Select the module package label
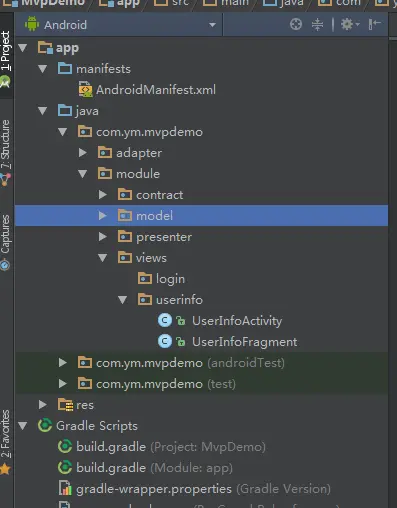The image size is (397, 508). point(138,174)
